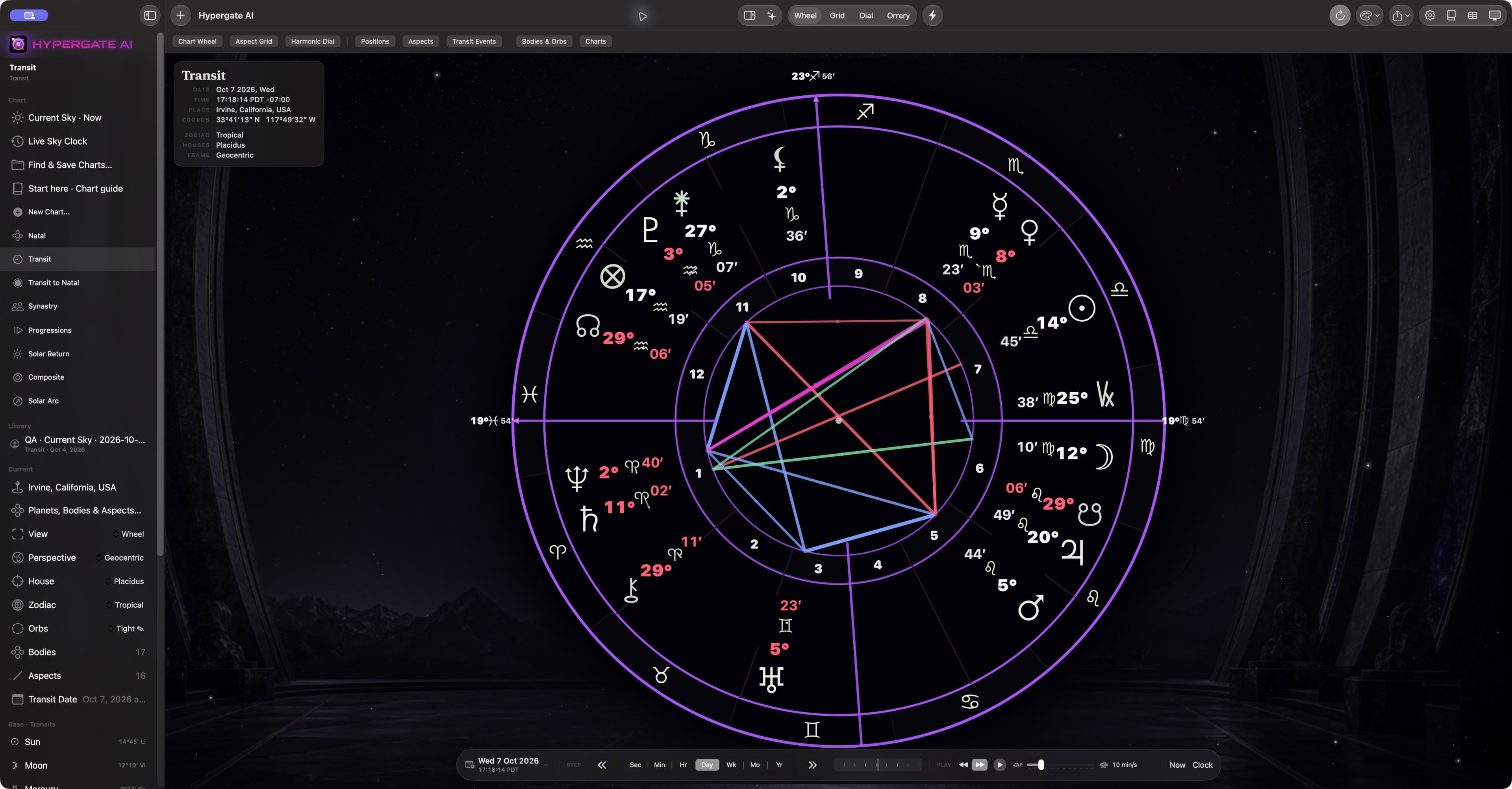The height and width of the screenshot is (789, 1512).
Task: Click the Now button
Action: [x=1177, y=764]
